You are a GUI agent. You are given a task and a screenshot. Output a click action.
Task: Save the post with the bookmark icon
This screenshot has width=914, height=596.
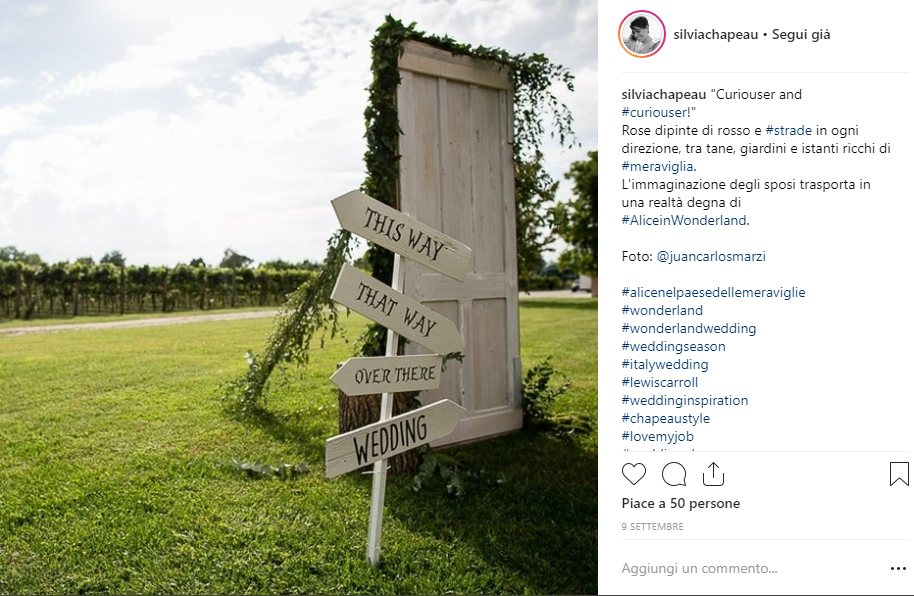[899, 474]
